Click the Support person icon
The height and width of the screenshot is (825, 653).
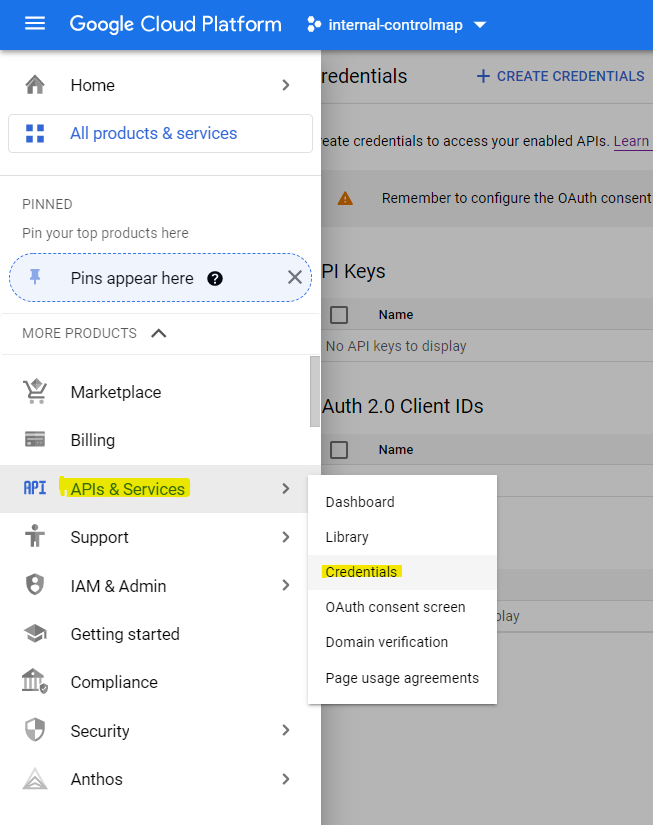[x=35, y=537]
